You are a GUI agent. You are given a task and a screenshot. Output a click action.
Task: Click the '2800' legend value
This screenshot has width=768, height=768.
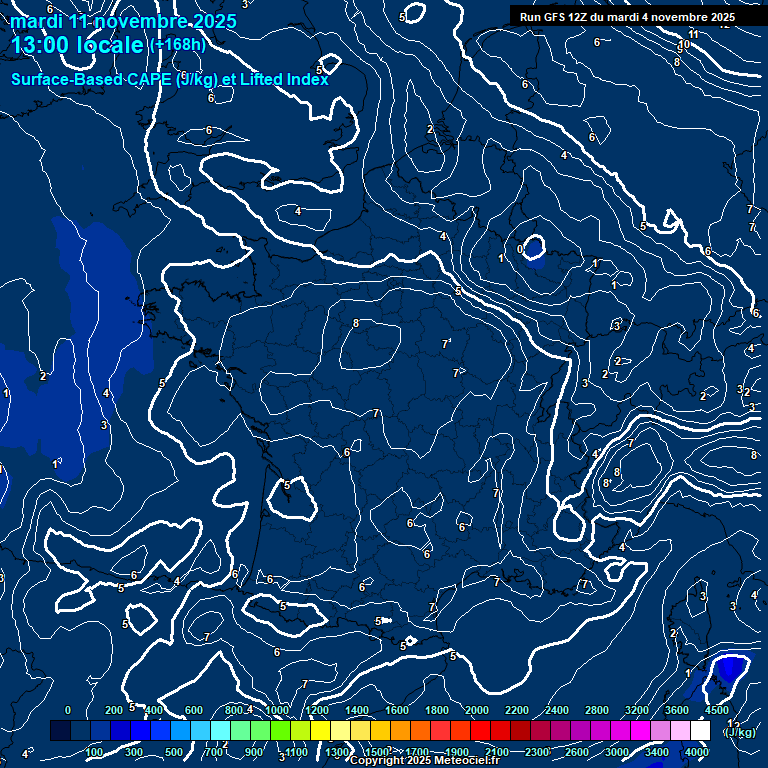tap(597, 710)
